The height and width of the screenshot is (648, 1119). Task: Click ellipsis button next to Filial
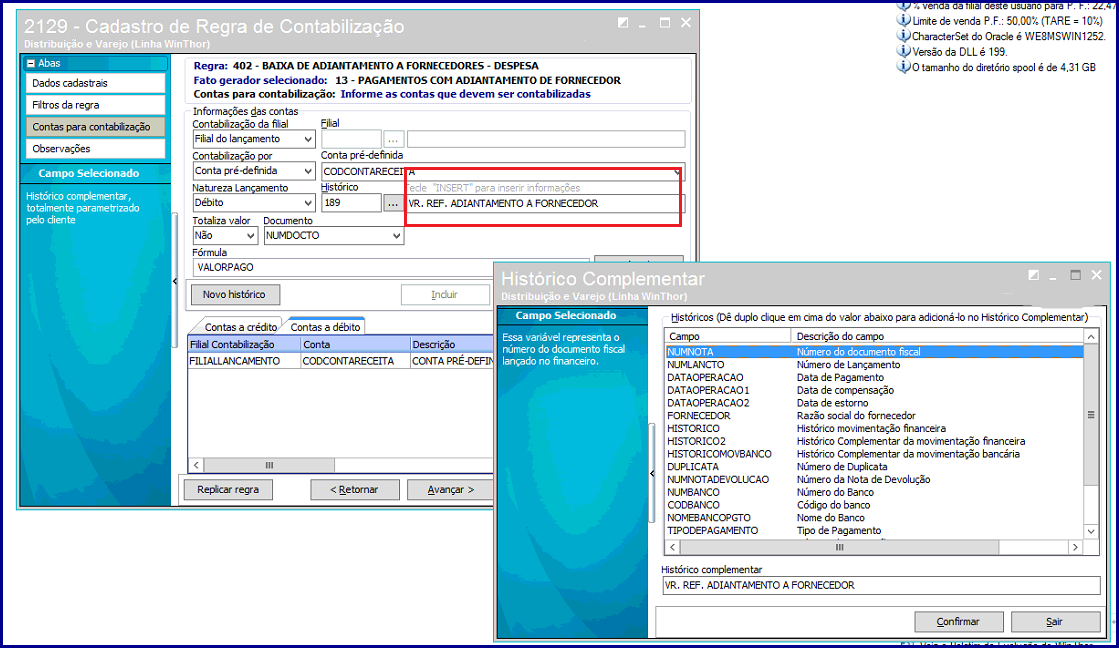click(x=393, y=138)
